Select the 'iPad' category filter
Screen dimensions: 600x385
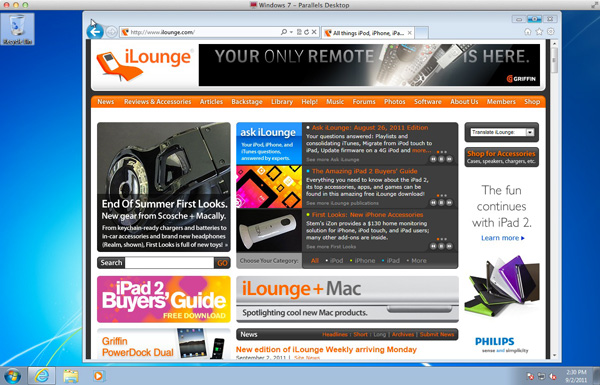393,261
